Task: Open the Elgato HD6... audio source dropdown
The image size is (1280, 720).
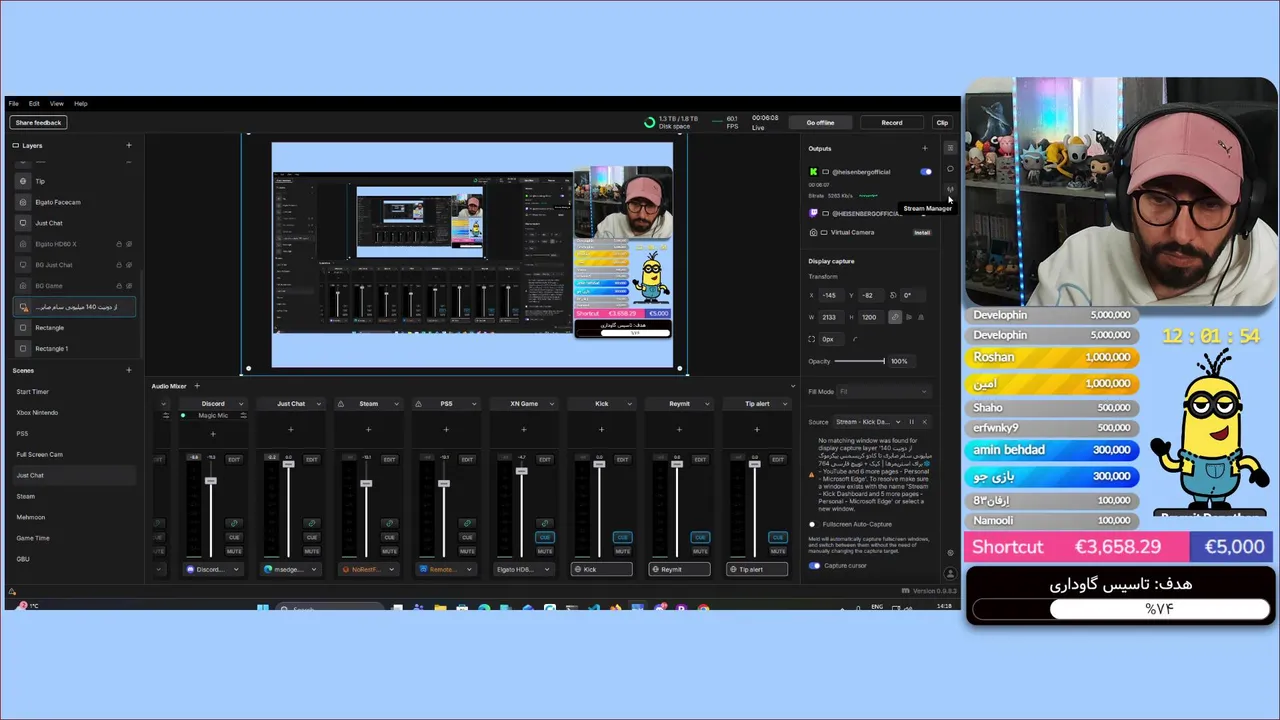Action: (x=524, y=569)
